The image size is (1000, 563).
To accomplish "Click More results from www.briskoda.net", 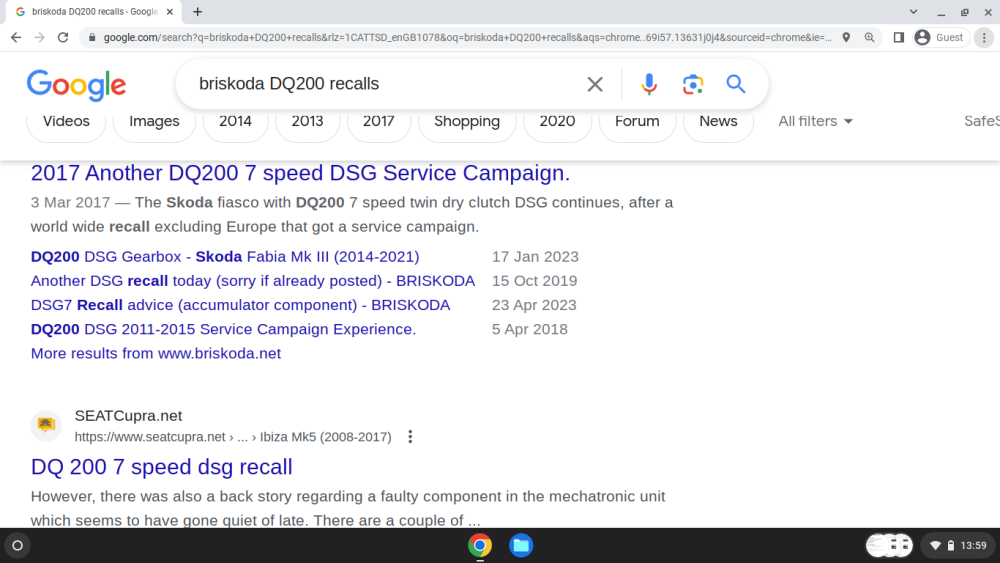I will (156, 353).
